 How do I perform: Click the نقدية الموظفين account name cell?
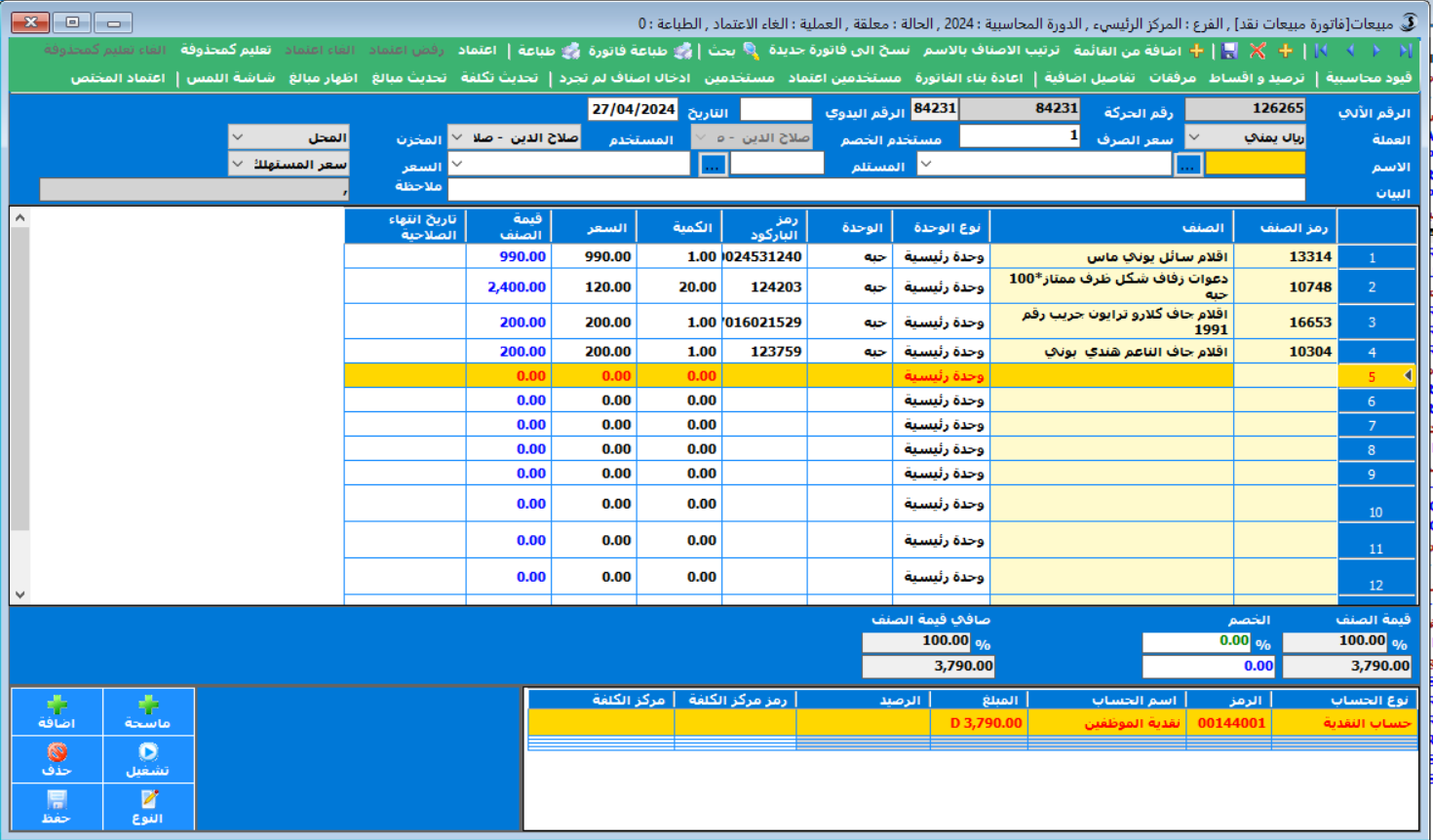(1107, 723)
